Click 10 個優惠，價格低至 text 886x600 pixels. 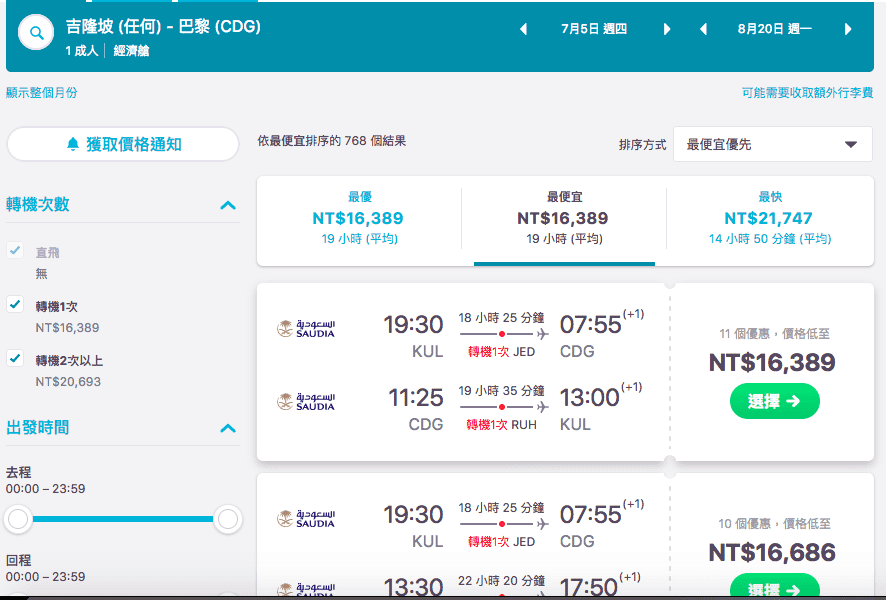pos(774,524)
